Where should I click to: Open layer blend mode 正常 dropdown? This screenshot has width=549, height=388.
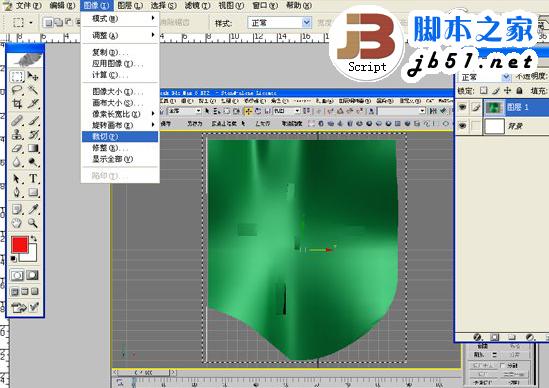point(506,77)
